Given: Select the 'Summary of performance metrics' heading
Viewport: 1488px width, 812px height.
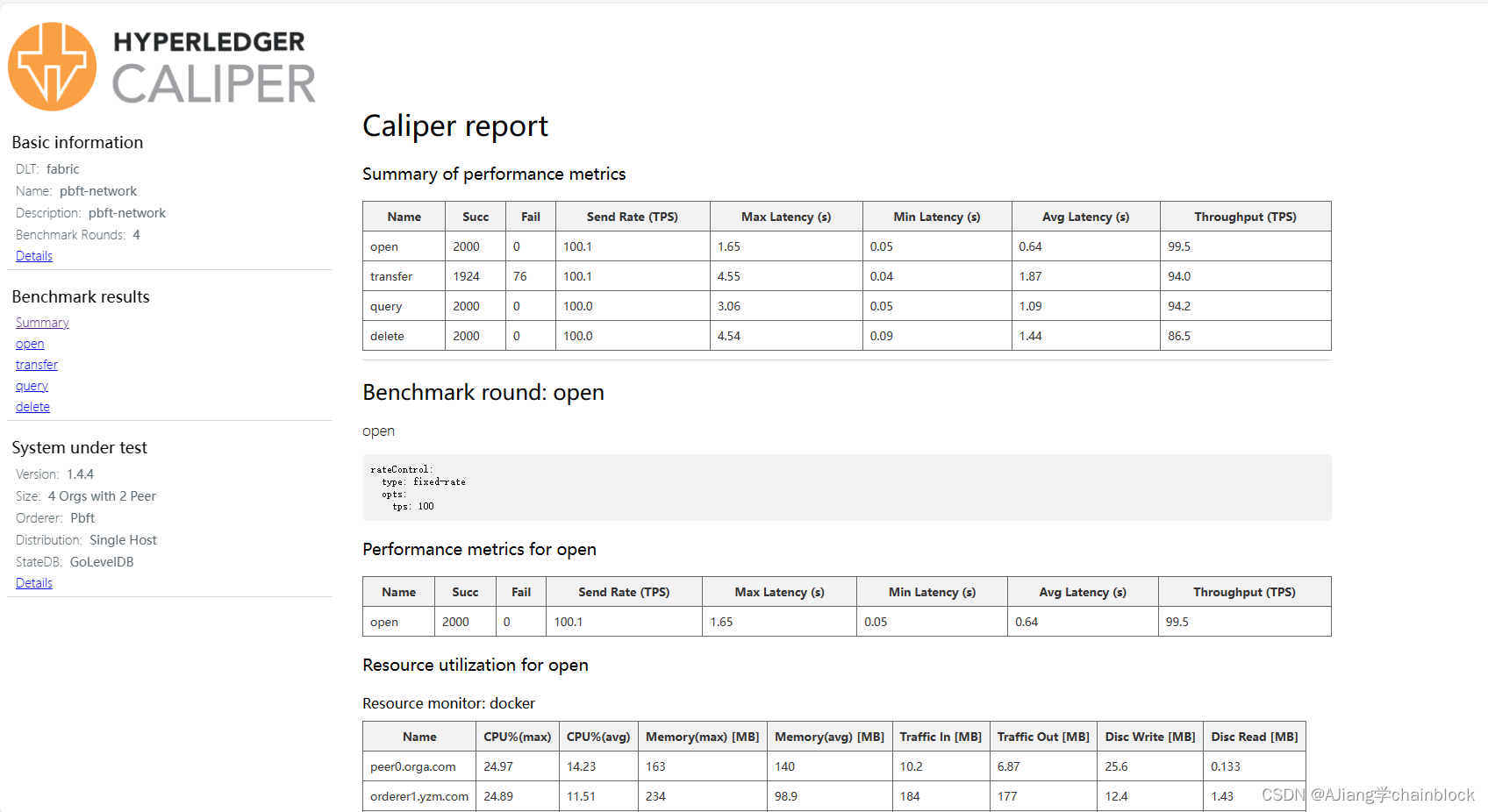Looking at the screenshot, I should 494,174.
